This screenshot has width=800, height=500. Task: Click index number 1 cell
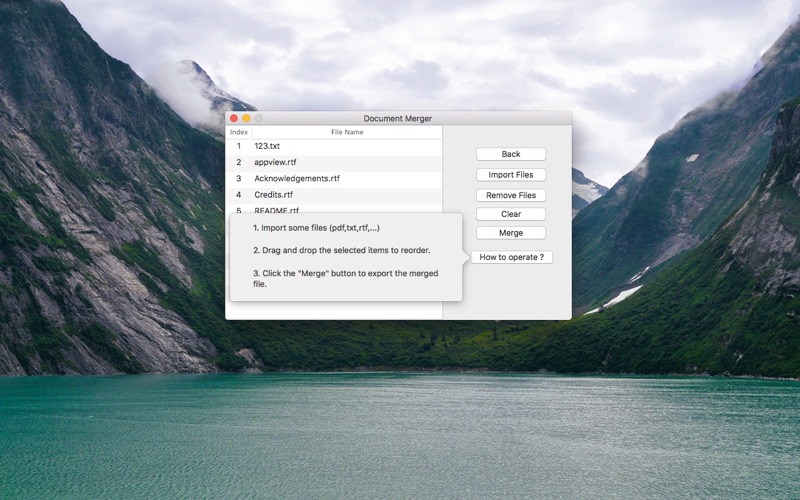[238, 146]
